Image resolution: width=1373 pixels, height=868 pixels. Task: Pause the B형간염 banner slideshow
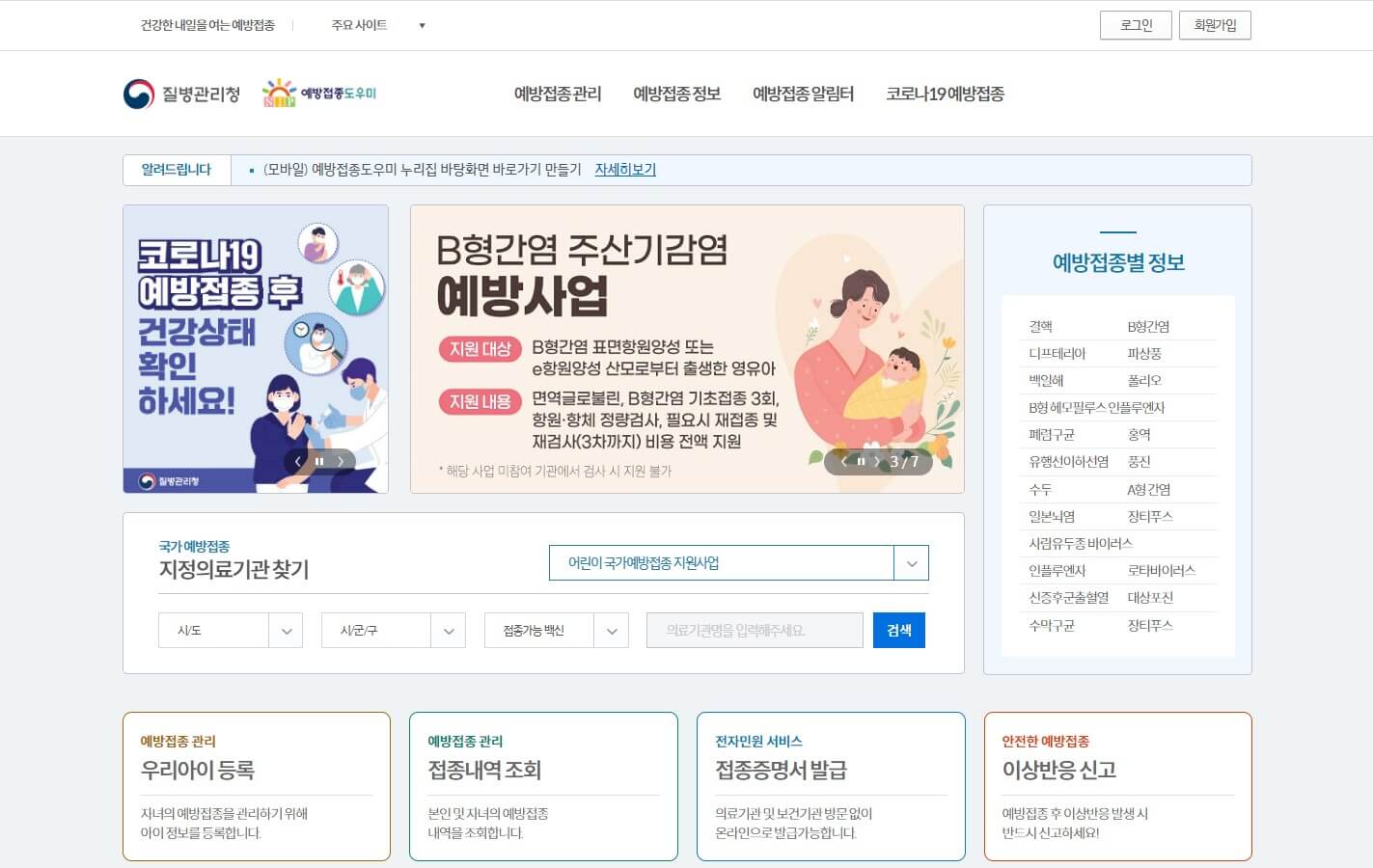click(x=861, y=462)
